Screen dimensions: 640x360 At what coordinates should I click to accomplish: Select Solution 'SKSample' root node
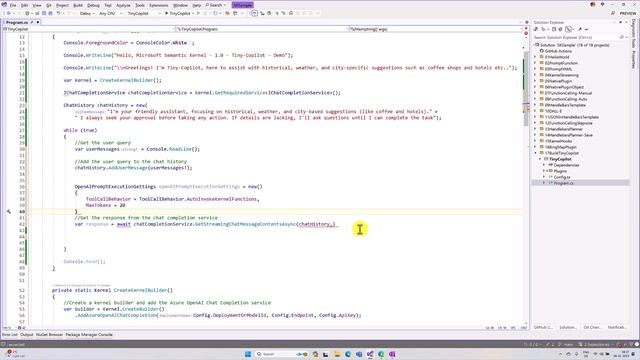point(574,45)
